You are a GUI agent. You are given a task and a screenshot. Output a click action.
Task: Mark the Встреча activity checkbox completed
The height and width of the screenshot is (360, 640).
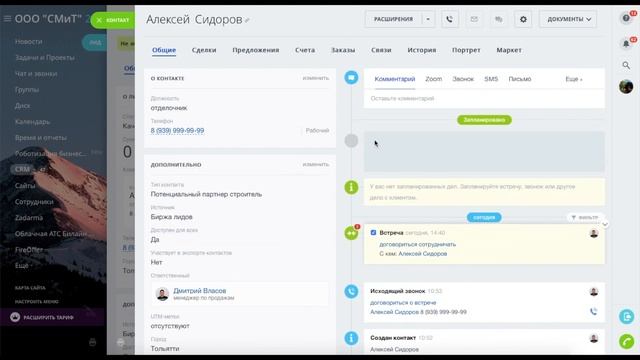pyautogui.click(x=373, y=233)
